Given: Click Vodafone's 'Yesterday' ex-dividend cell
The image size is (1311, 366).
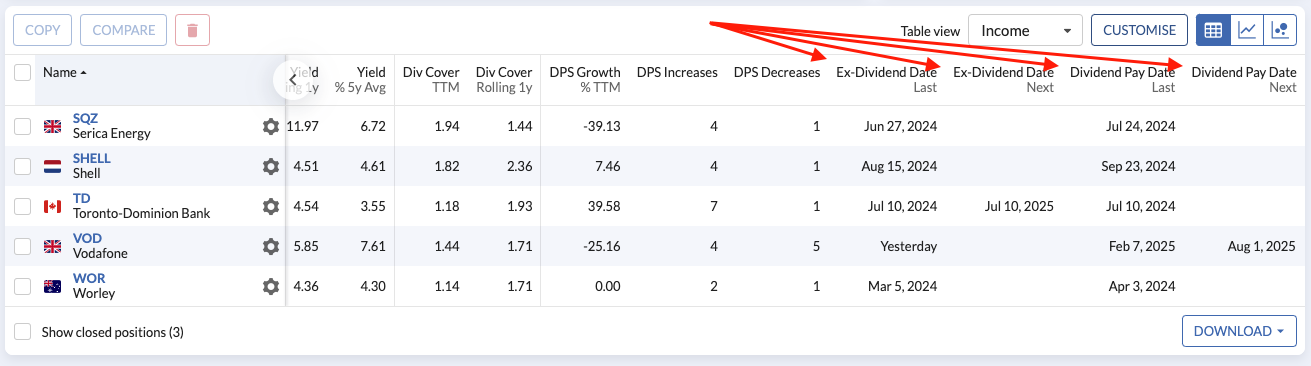Looking at the screenshot, I should click(x=908, y=246).
